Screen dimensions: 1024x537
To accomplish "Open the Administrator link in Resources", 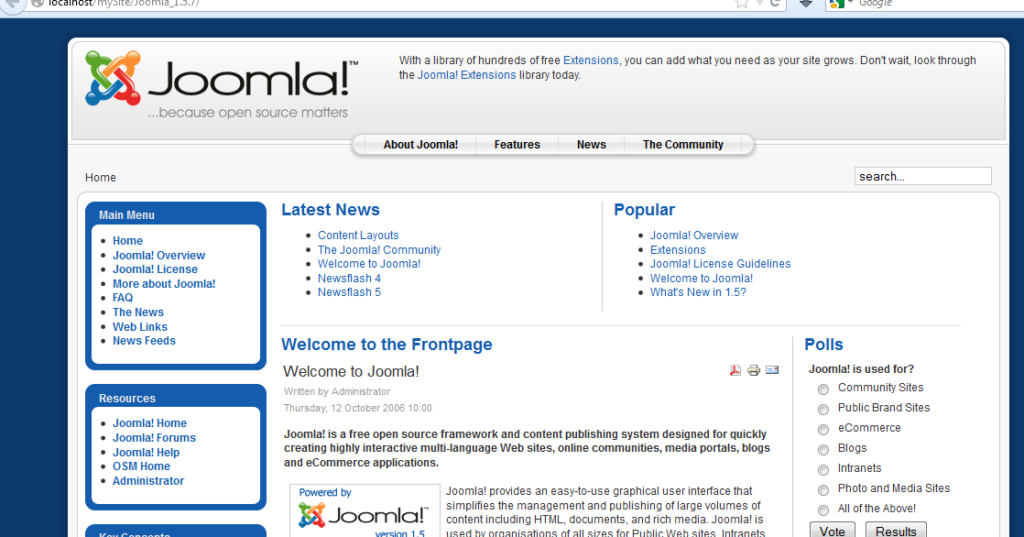I will [x=148, y=481].
